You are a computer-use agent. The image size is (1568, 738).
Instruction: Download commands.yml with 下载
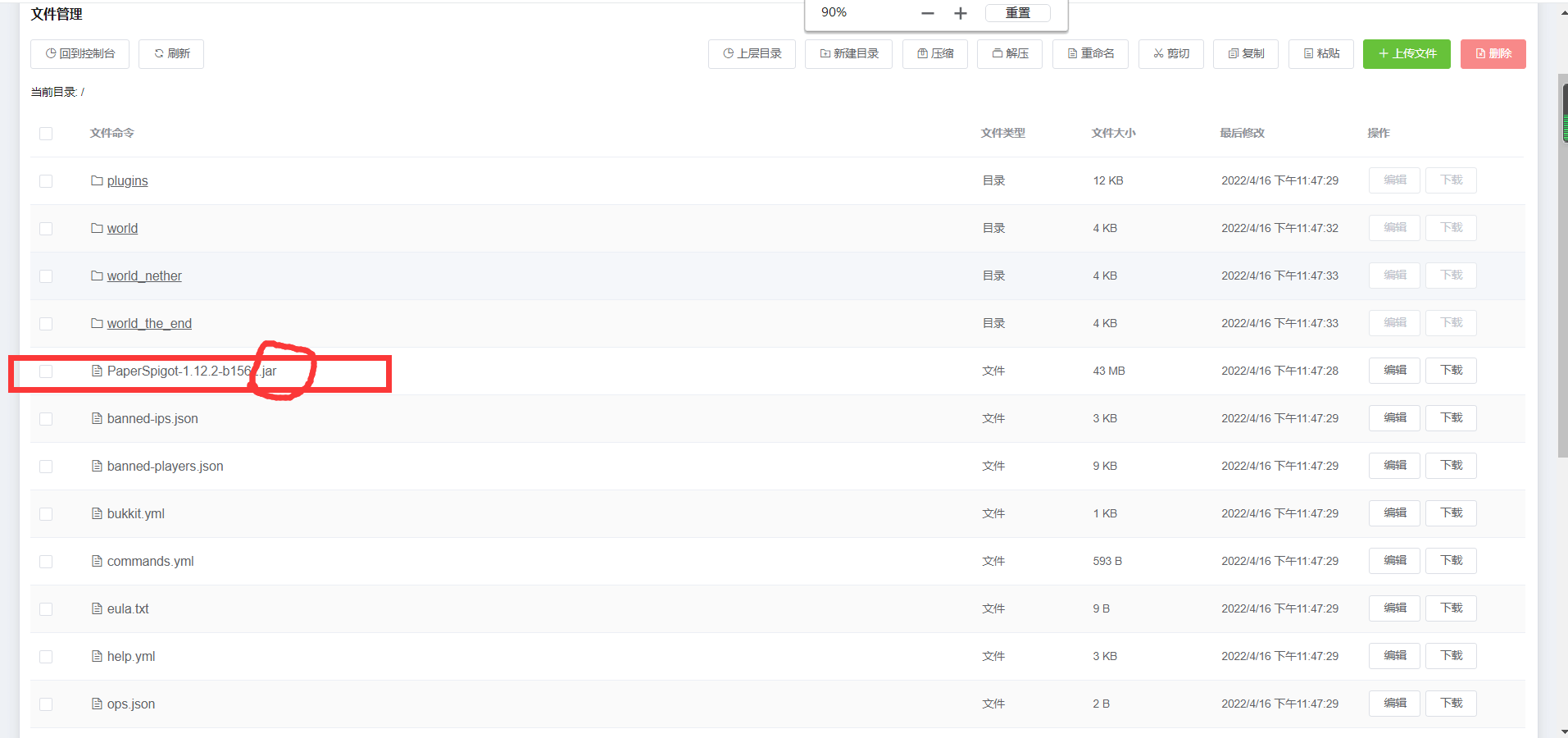[1451, 561]
